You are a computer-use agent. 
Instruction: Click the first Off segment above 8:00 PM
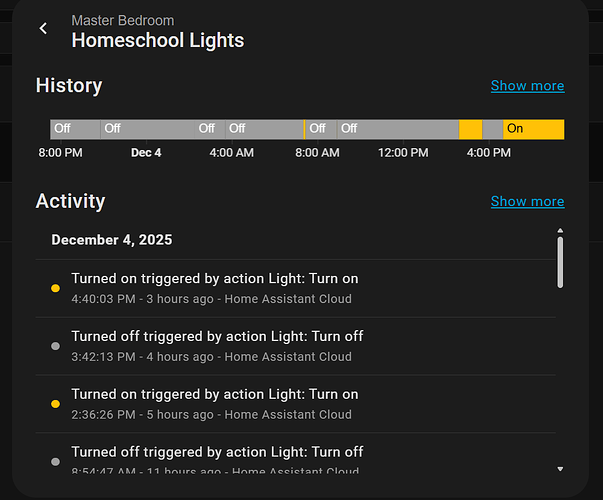pos(75,129)
